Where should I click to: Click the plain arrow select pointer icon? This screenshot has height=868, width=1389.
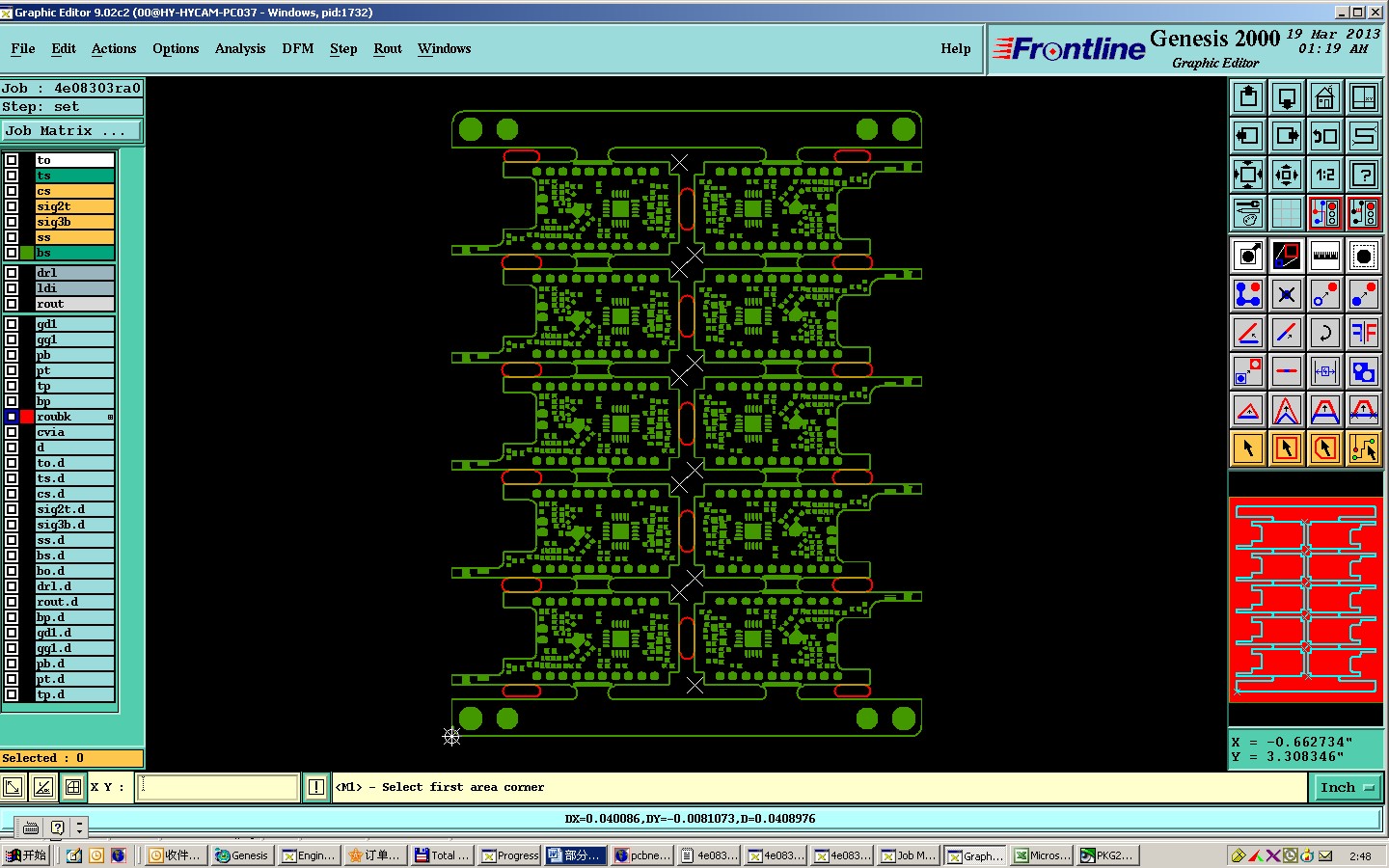(x=1248, y=448)
